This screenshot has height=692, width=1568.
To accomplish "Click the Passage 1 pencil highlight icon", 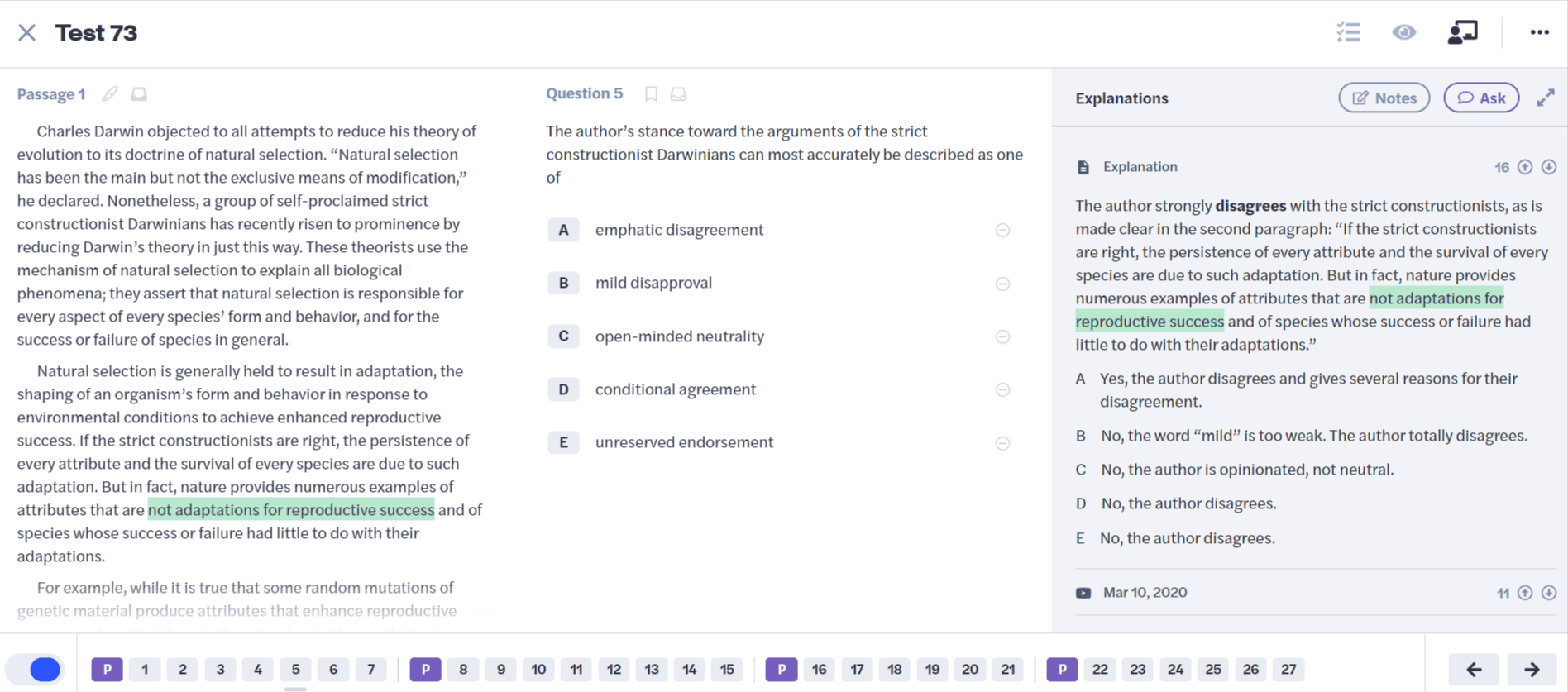I will click(110, 94).
